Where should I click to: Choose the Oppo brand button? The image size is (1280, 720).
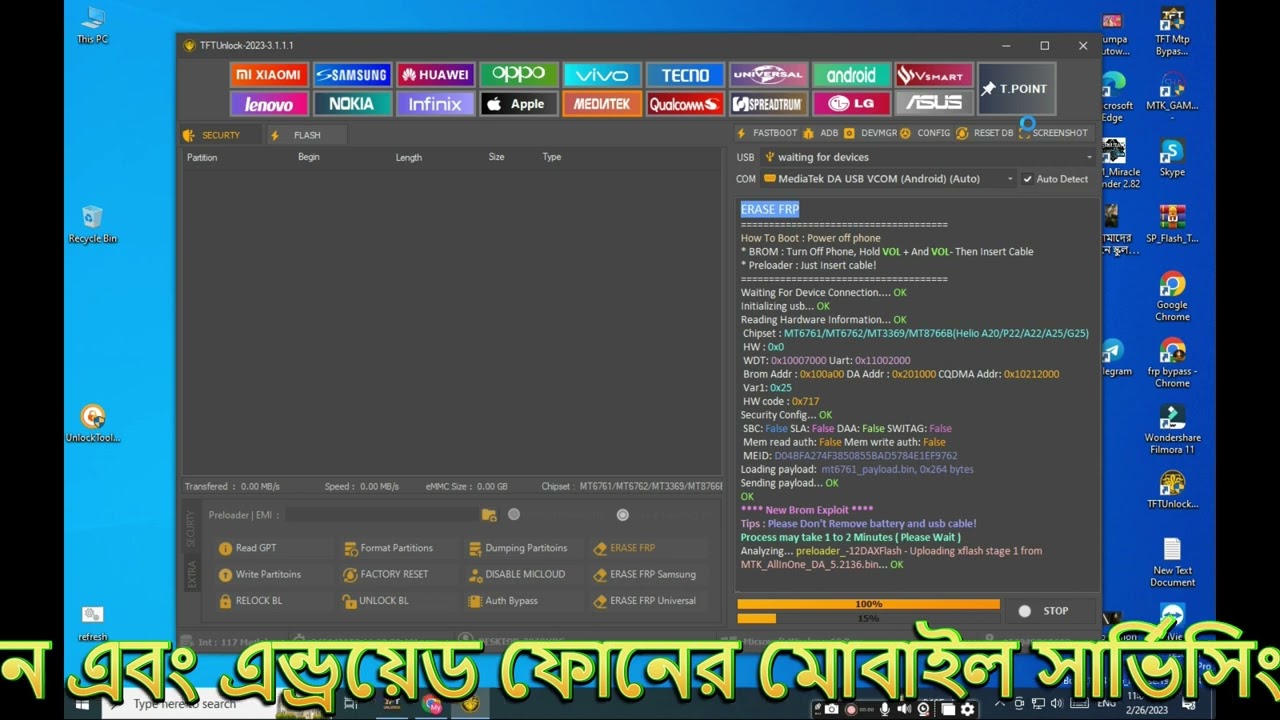pyautogui.click(x=518, y=75)
